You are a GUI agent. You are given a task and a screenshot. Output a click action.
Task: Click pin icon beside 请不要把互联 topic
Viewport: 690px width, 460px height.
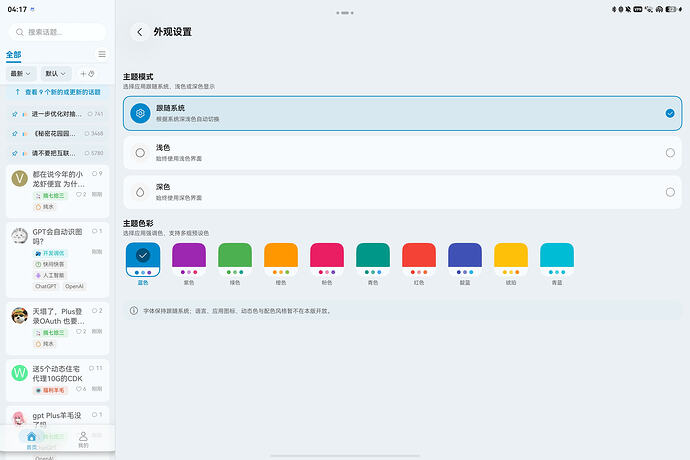pyautogui.click(x=15, y=153)
